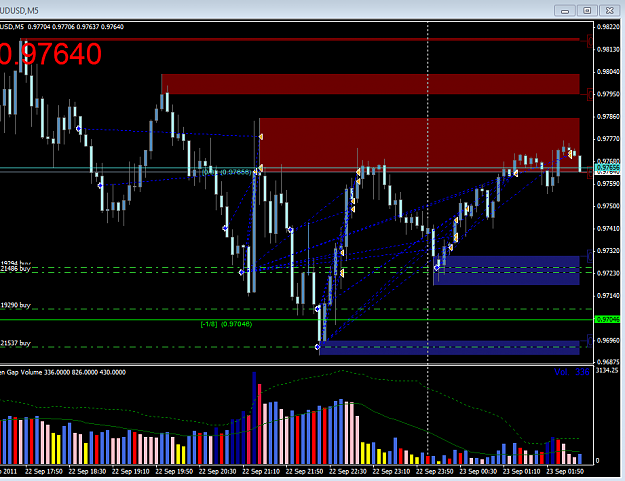Select the uppermost dark red supply zone rectangle

(x=301, y=39)
